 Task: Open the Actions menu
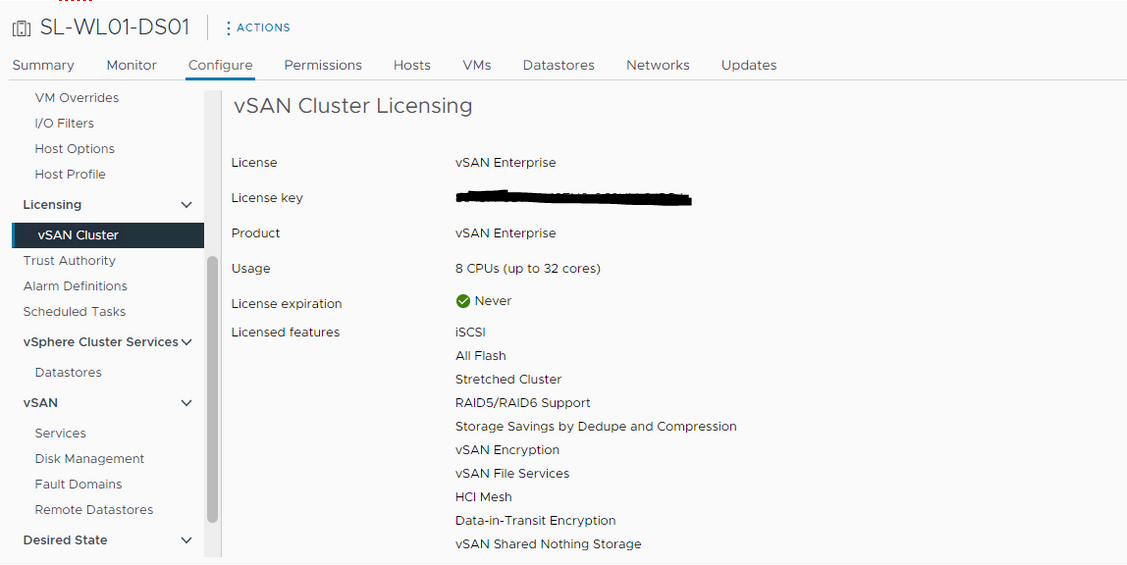(258, 28)
